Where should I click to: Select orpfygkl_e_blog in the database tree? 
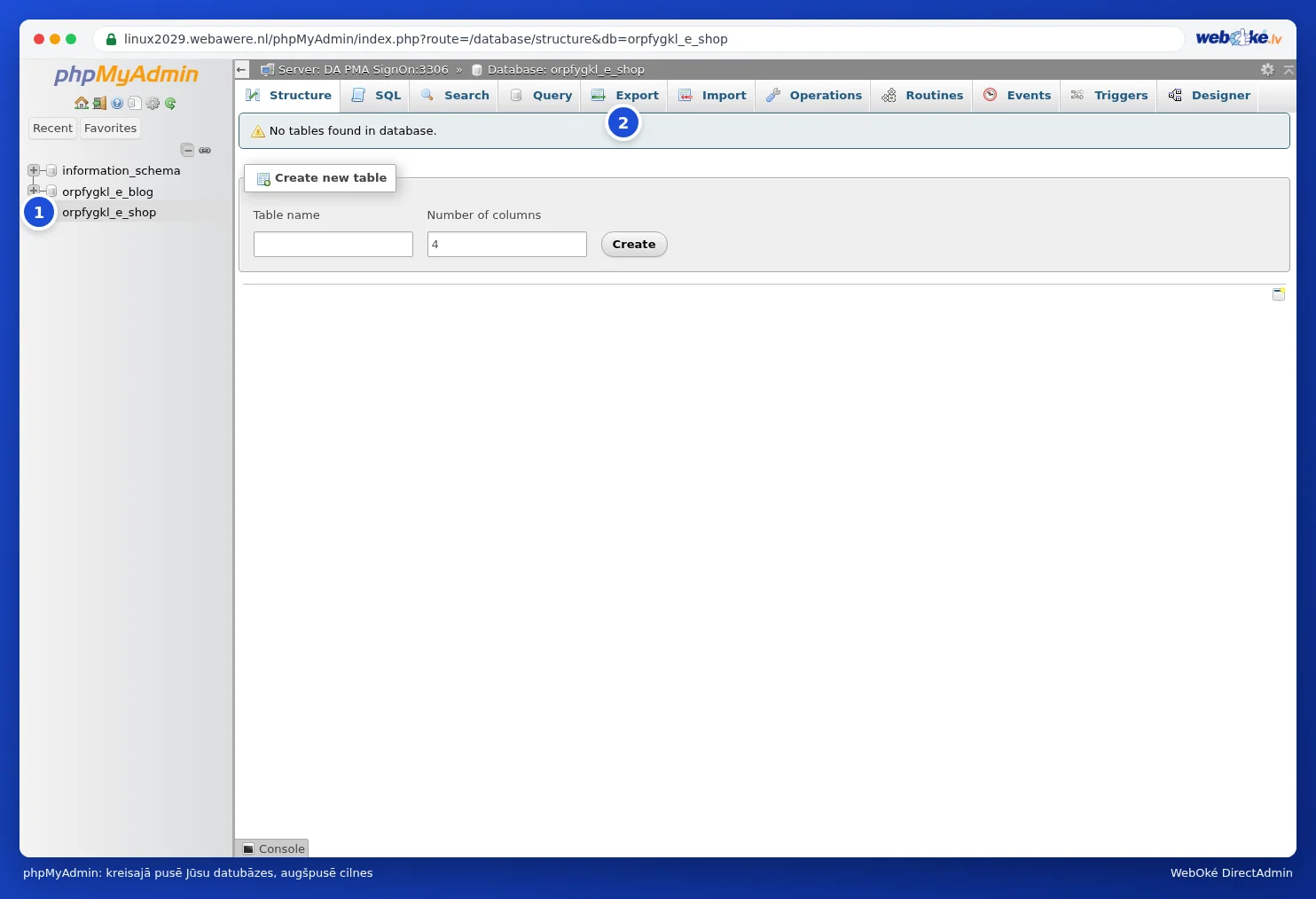(107, 192)
